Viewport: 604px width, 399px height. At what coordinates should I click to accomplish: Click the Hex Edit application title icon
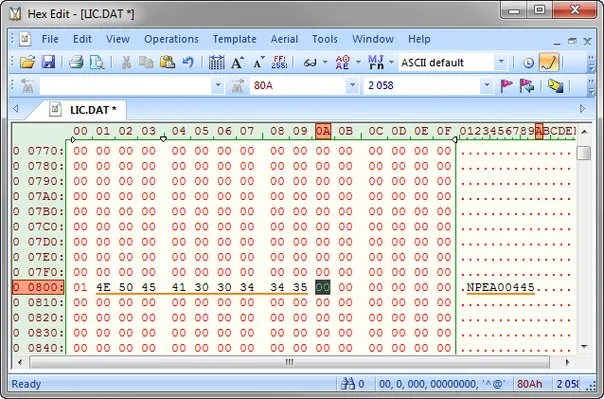15,14
